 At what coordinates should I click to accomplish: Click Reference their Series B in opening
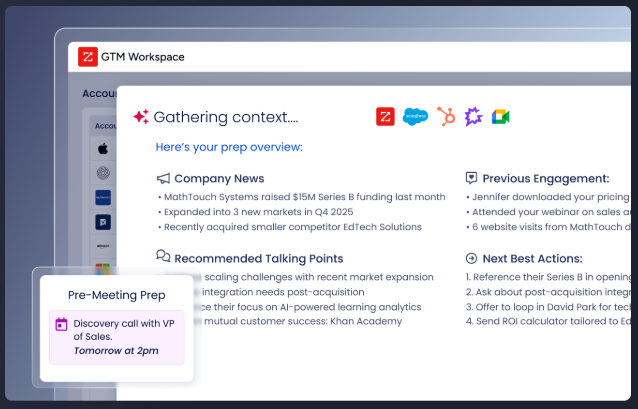[548, 277]
